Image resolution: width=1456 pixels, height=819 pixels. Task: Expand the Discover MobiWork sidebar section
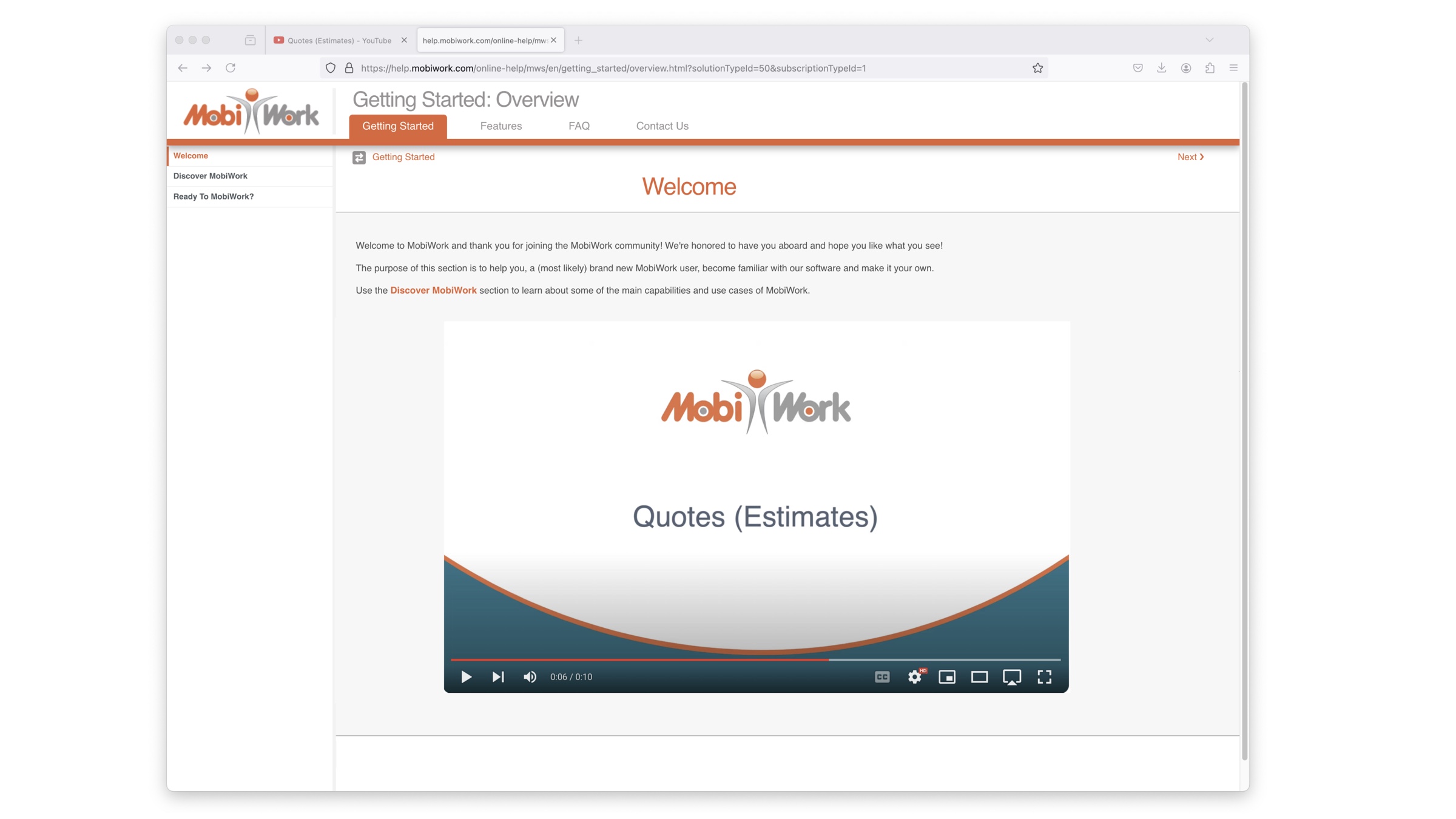point(209,176)
